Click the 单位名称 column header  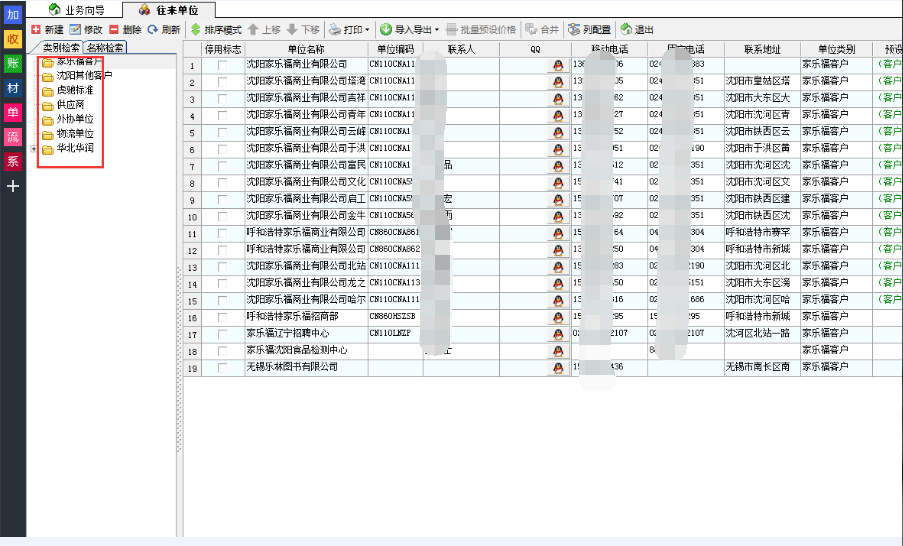(306, 48)
